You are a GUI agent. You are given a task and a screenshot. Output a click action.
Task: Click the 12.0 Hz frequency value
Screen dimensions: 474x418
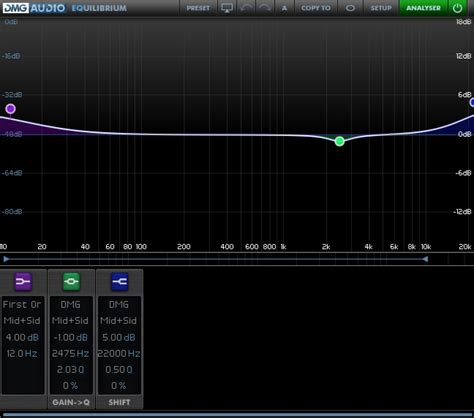click(x=22, y=353)
